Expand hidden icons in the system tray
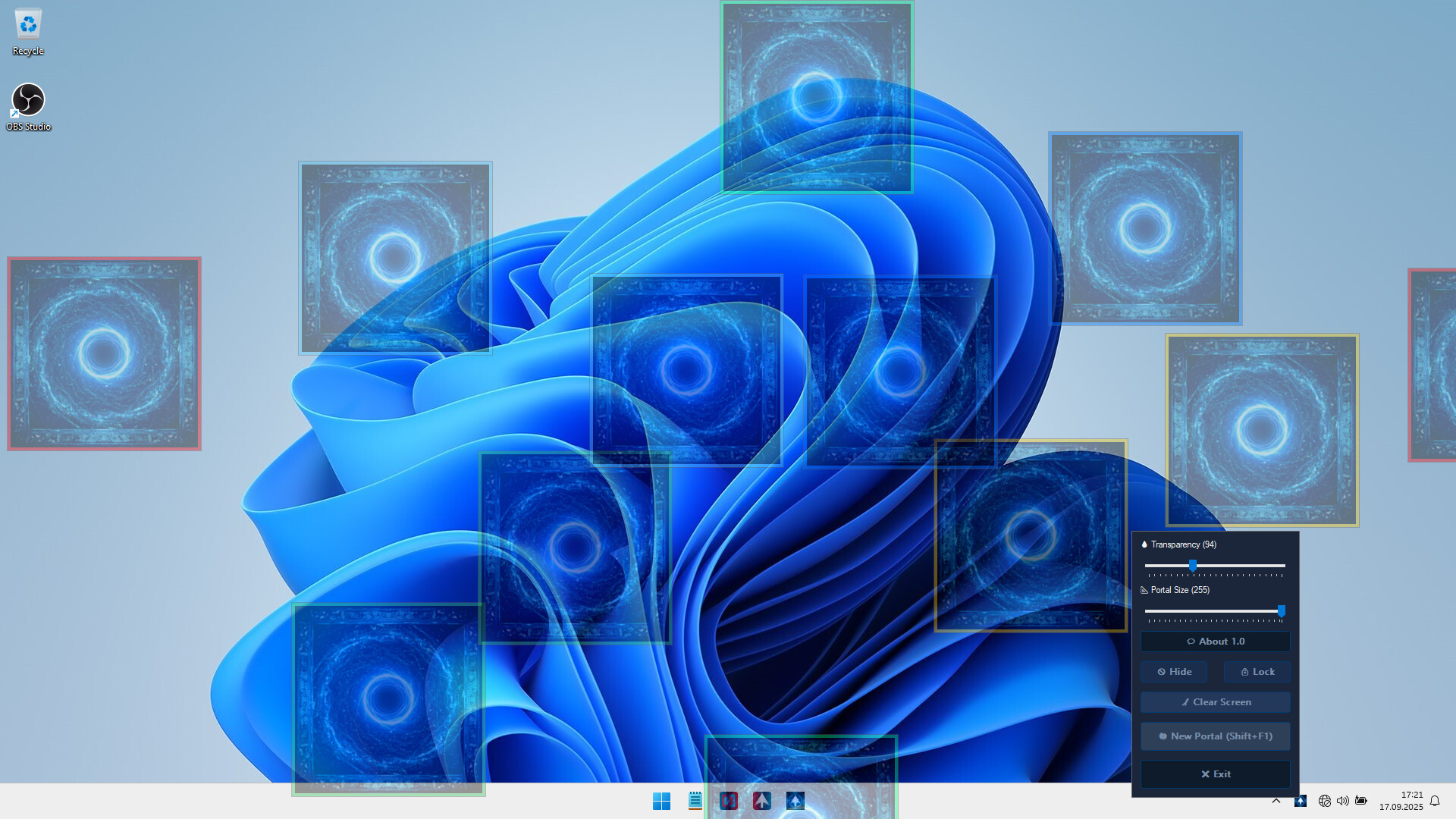The height and width of the screenshot is (819, 1456). tap(1277, 801)
